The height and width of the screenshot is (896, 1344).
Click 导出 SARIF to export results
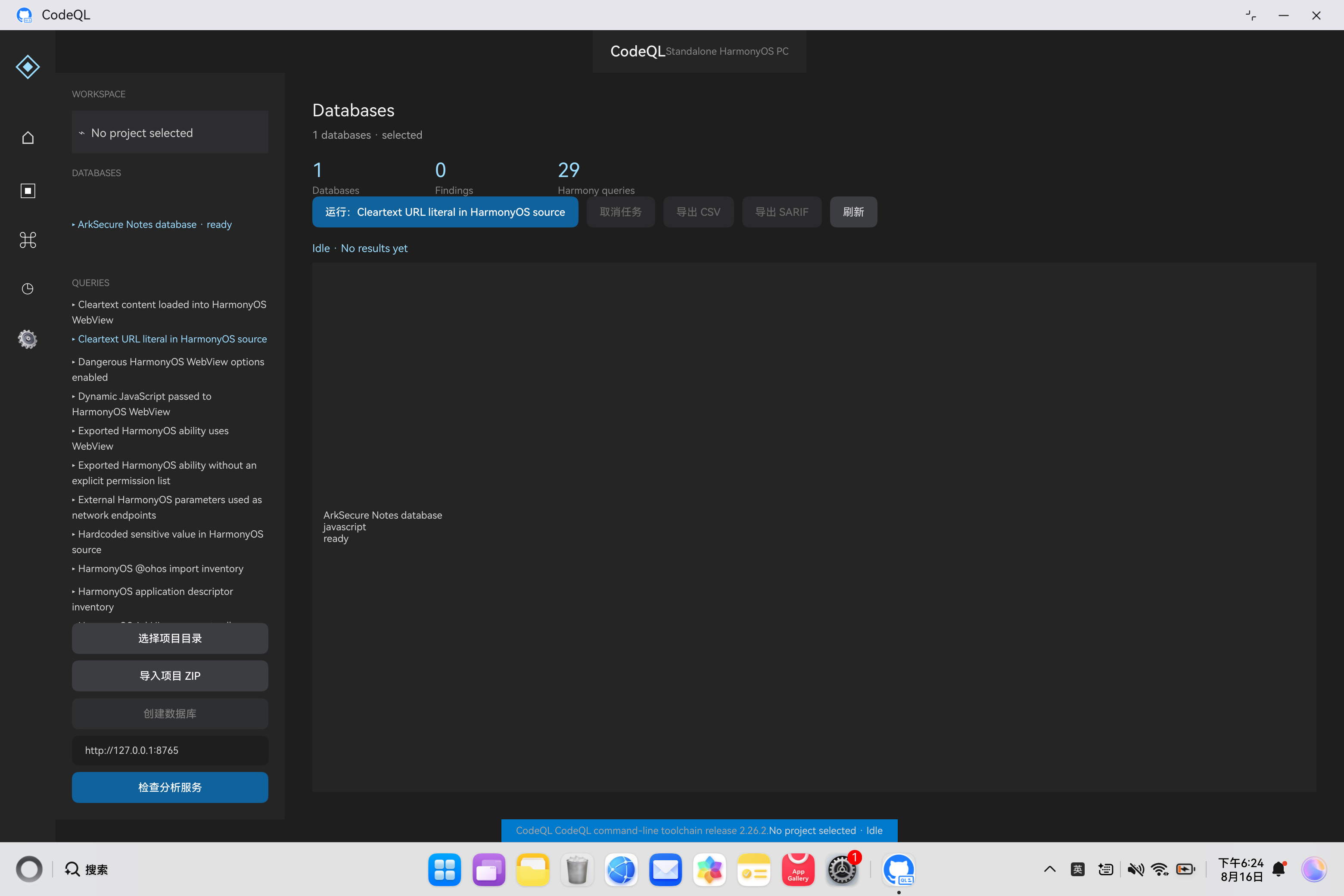[782, 212]
